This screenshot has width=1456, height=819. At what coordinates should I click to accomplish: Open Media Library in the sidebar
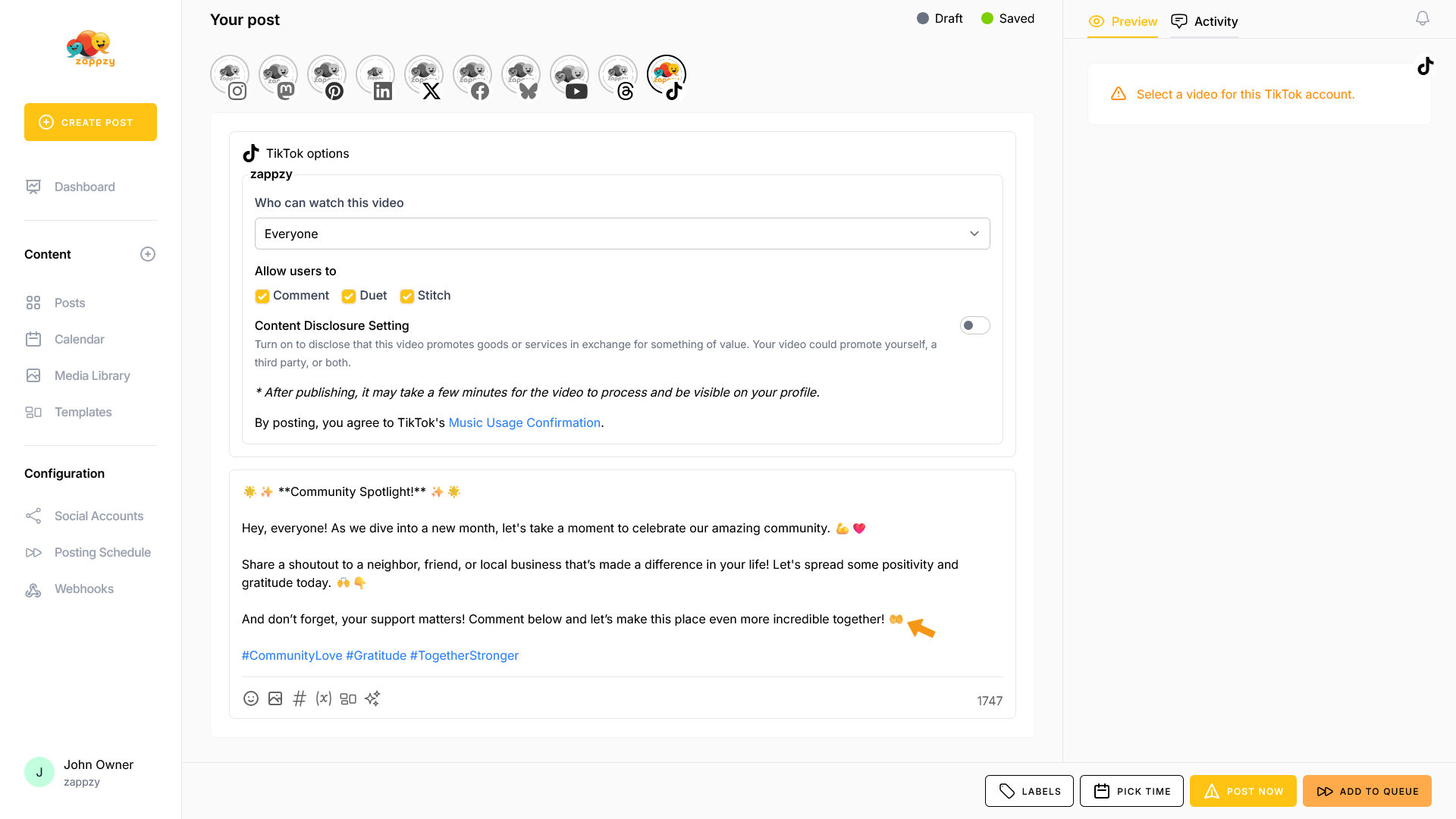click(92, 375)
